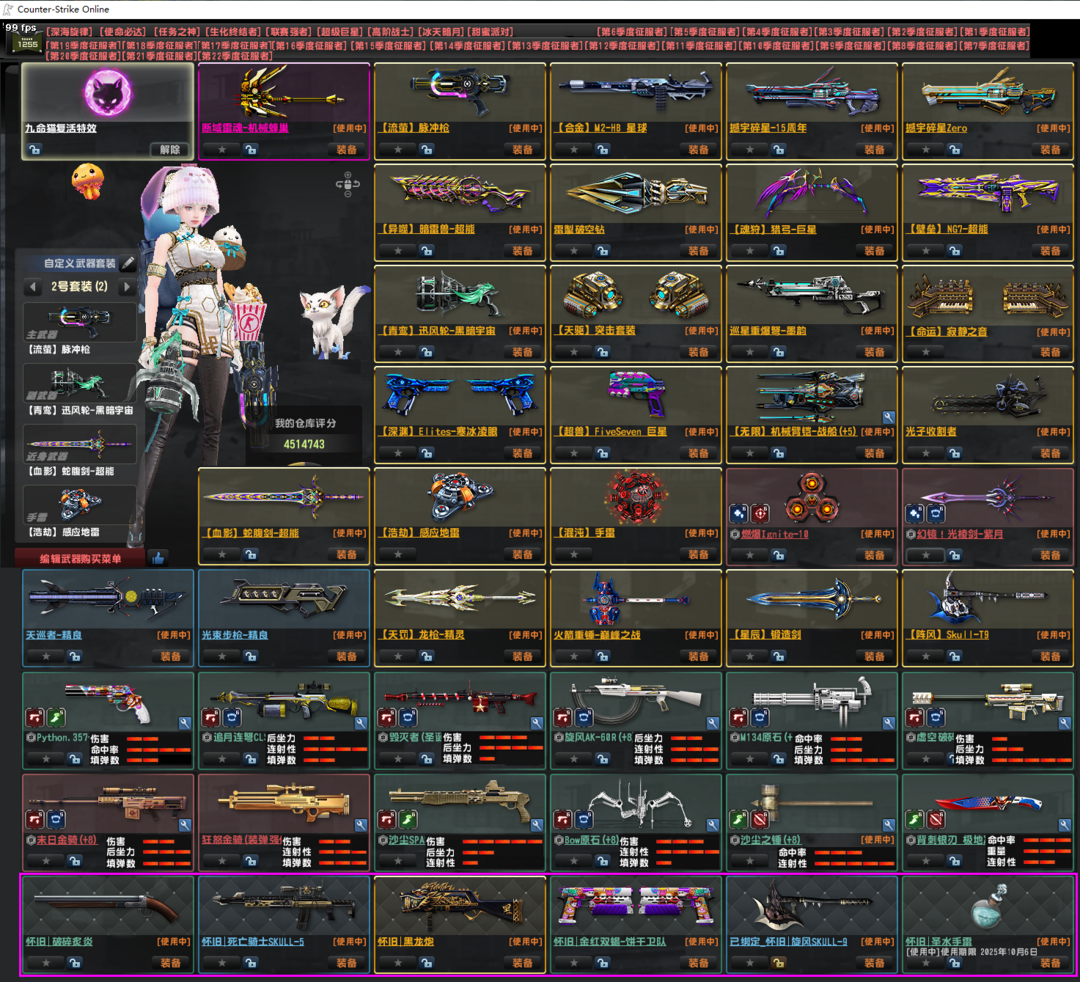This screenshot has width=1080, height=982.
Task: Select secondary weapon slot 迅风轮-黑暗宇宙
Action: [79, 383]
